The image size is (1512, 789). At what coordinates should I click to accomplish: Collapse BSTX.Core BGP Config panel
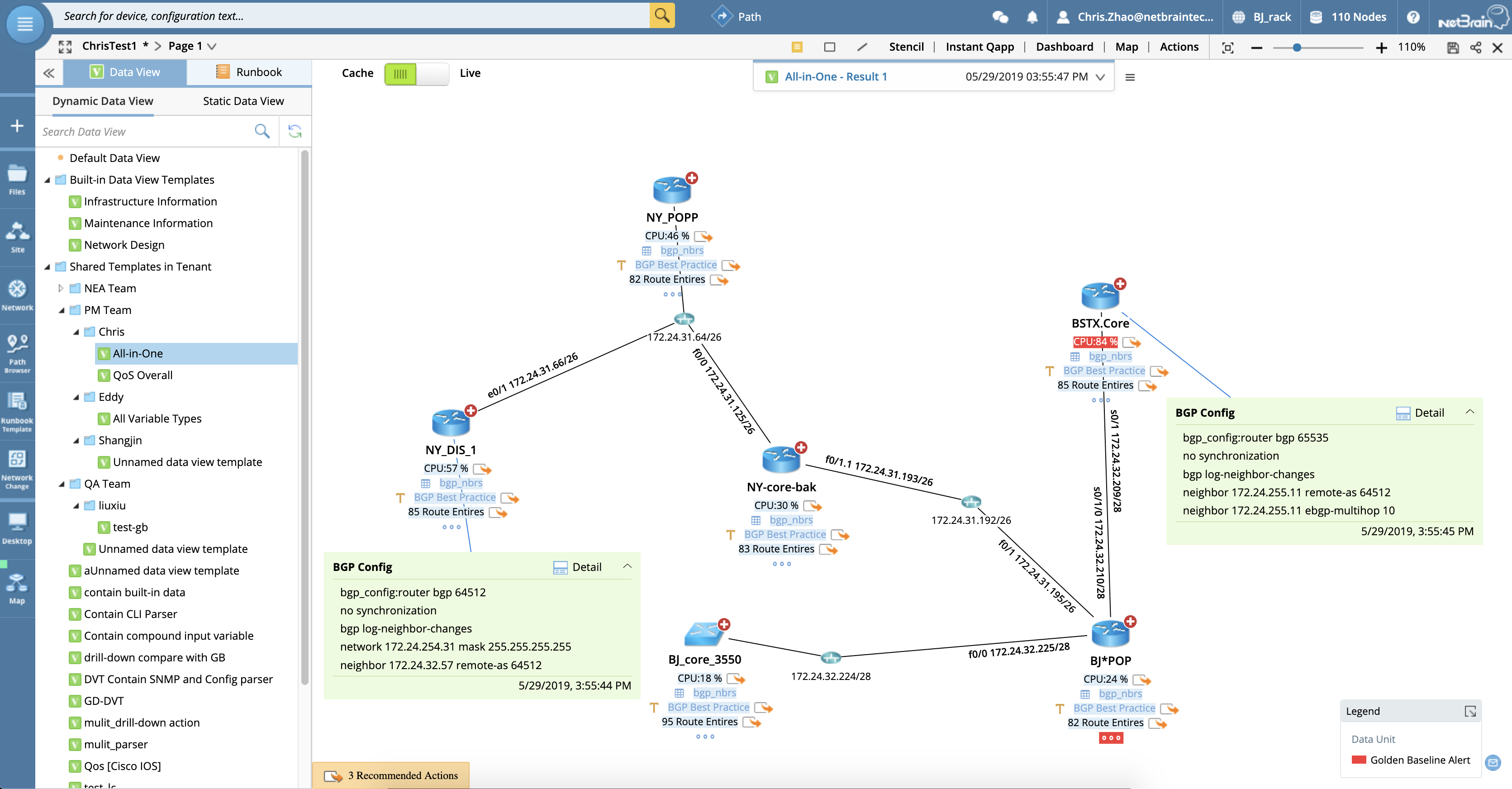pos(1470,412)
